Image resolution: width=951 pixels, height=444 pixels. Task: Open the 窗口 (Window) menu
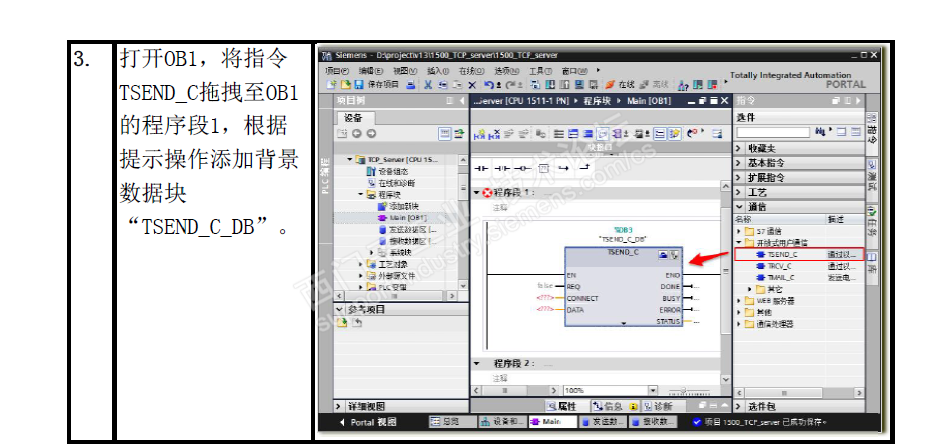tap(574, 71)
